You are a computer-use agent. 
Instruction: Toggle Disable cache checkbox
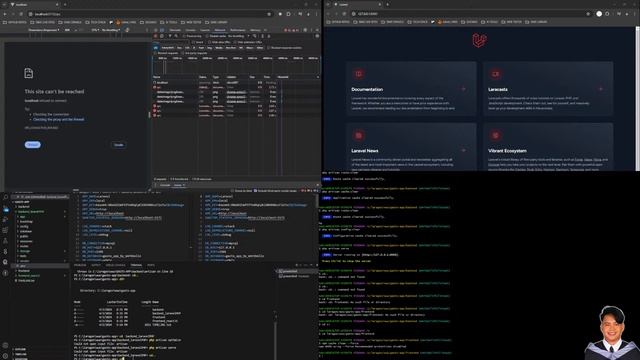tap(208, 36)
